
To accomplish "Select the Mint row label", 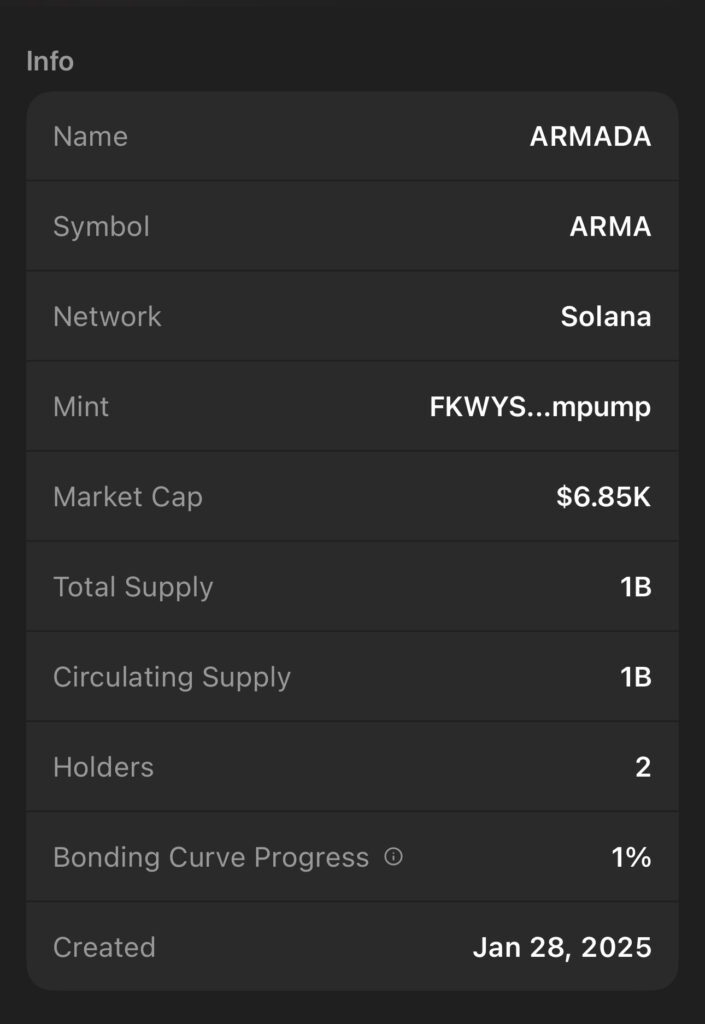I will click(x=81, y=407).
